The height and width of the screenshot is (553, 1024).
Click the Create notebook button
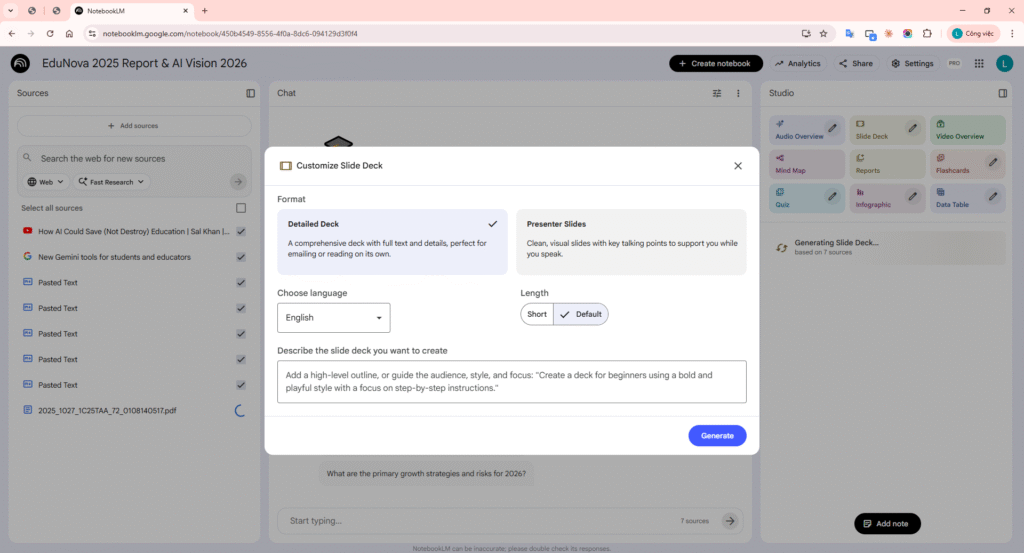715,63
